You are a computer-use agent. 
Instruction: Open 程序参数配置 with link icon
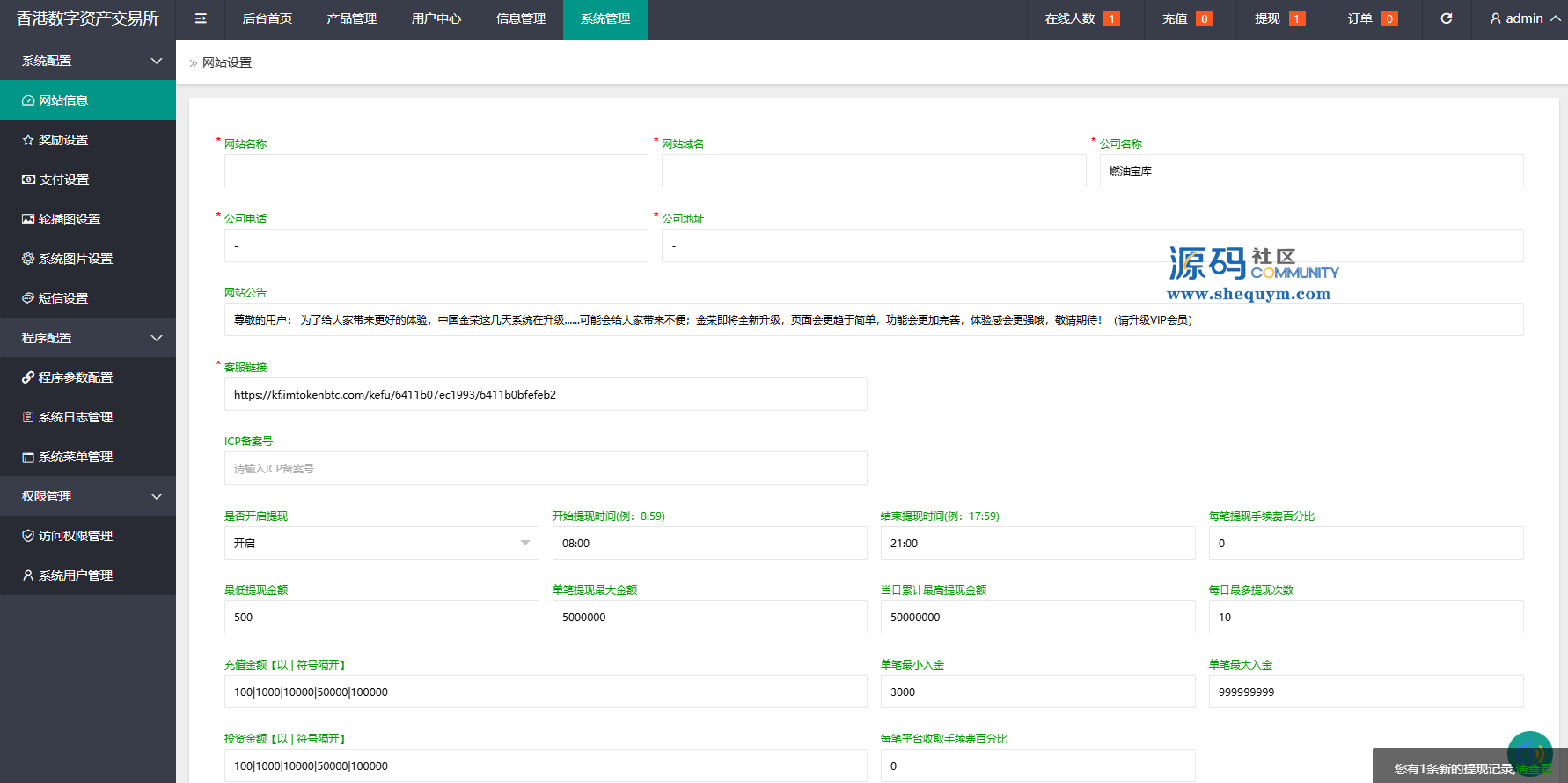75,377
